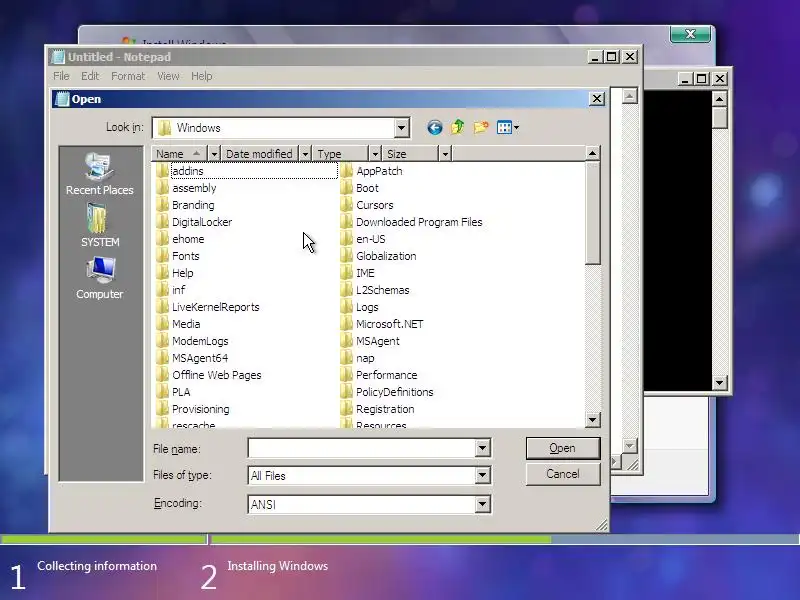Select Computer in places sidebar
Viewport: 800px width, 600px height.
tap(99, 278)
